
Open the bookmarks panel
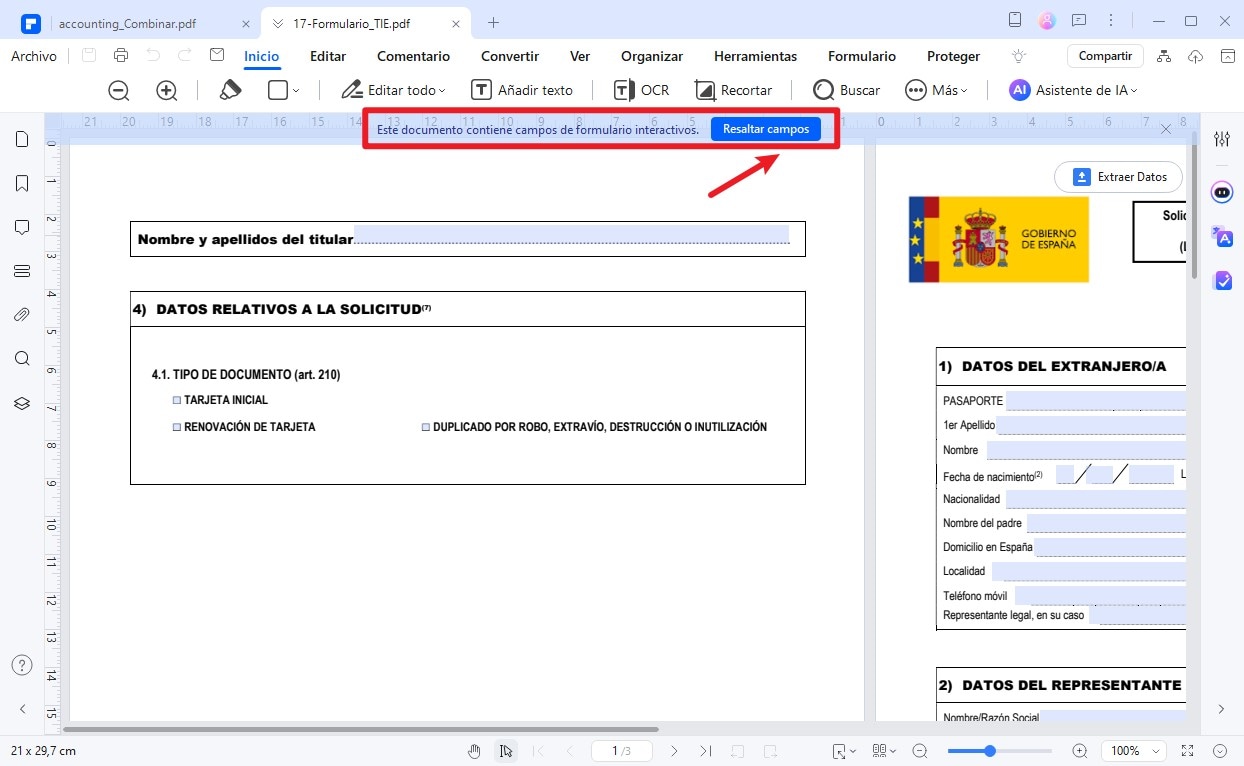coord(22,183)
